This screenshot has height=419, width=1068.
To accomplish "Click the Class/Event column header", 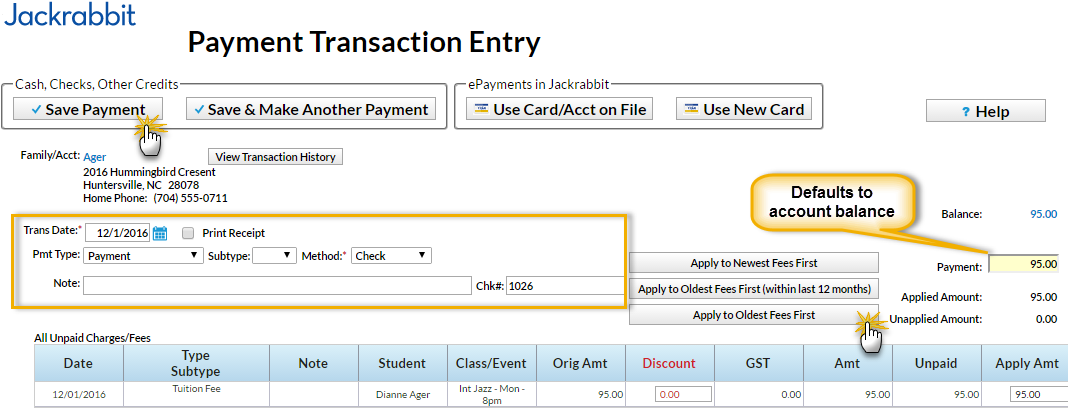I will tap(492, 363).
